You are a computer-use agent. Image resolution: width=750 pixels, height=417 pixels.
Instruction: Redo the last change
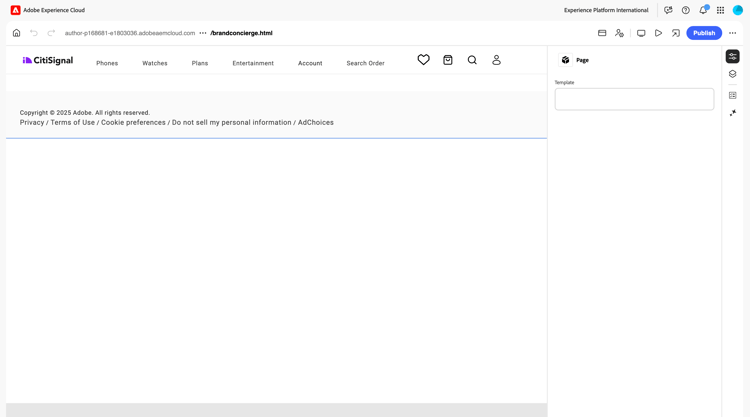click(51, 33)
